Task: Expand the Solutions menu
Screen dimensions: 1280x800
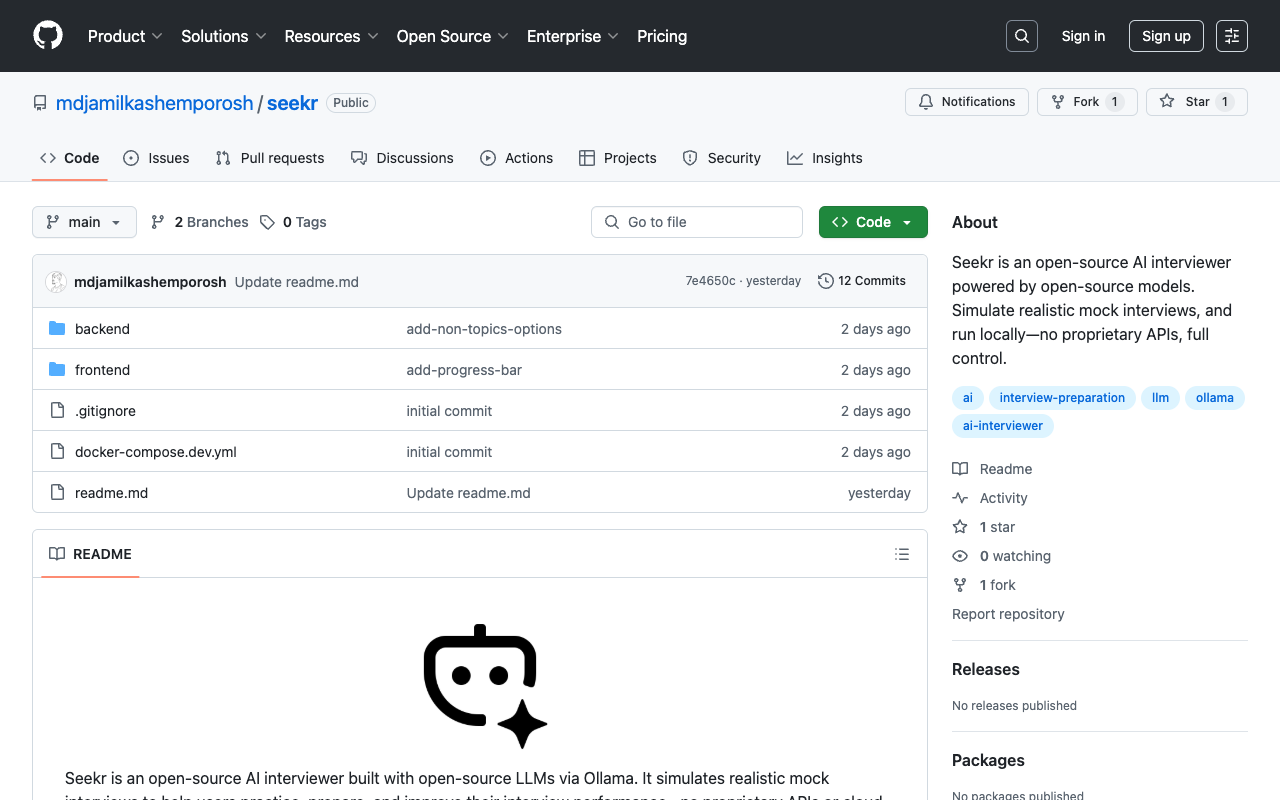Action: (x=224, y=36)
